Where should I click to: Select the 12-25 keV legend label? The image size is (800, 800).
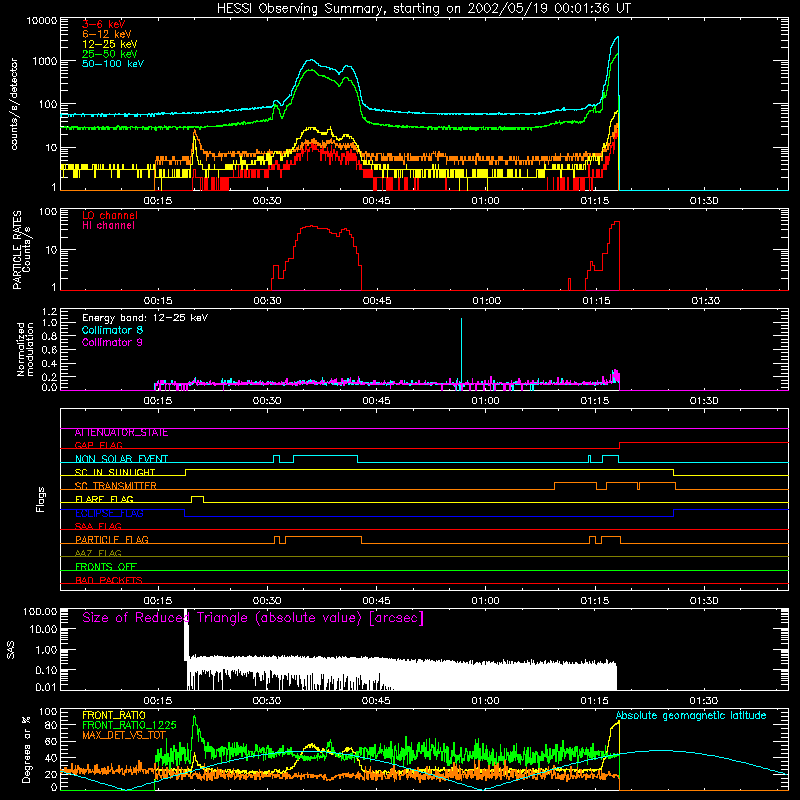tap(110, 44)
